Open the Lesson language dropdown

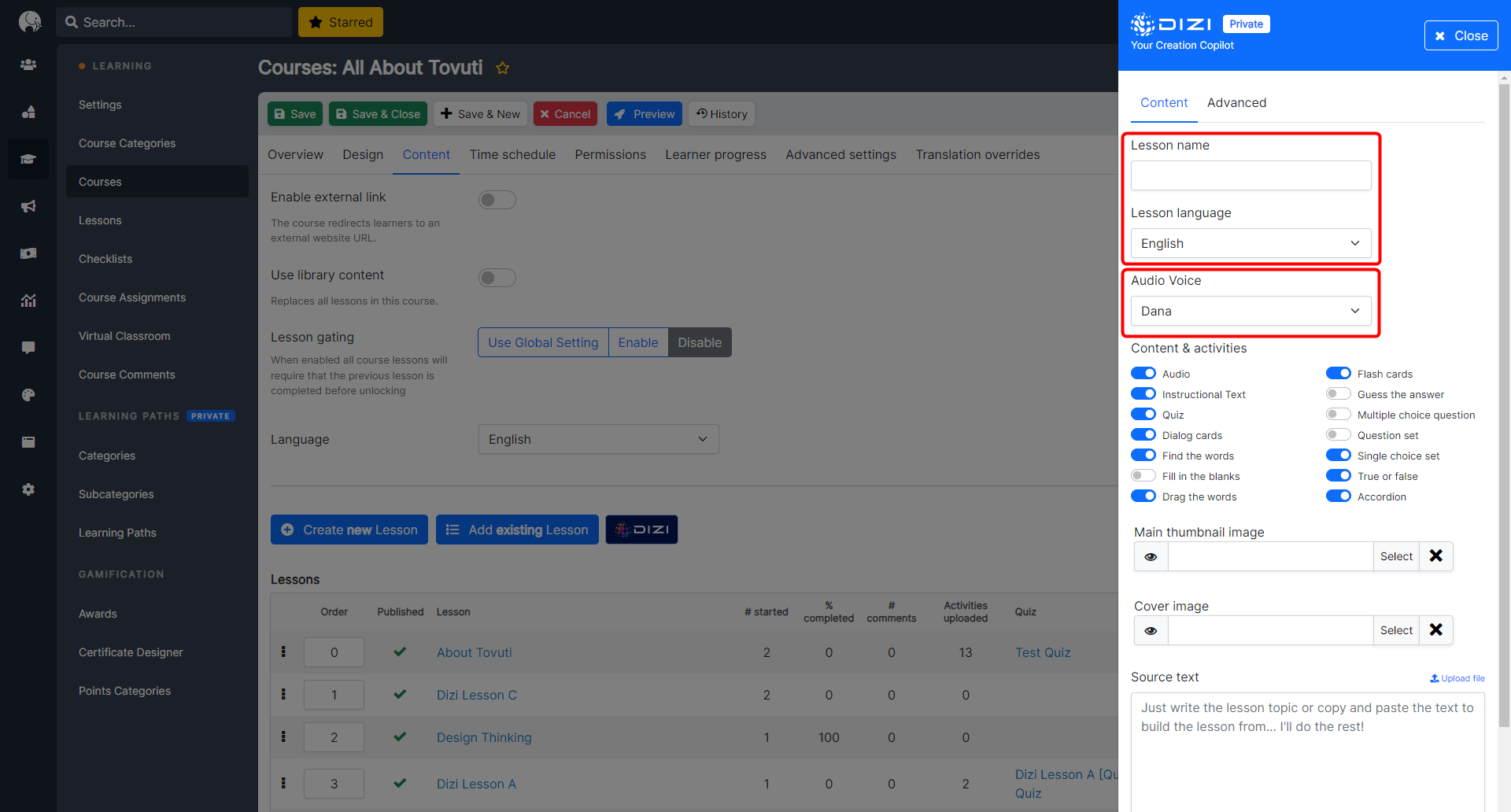point(1251,243)
